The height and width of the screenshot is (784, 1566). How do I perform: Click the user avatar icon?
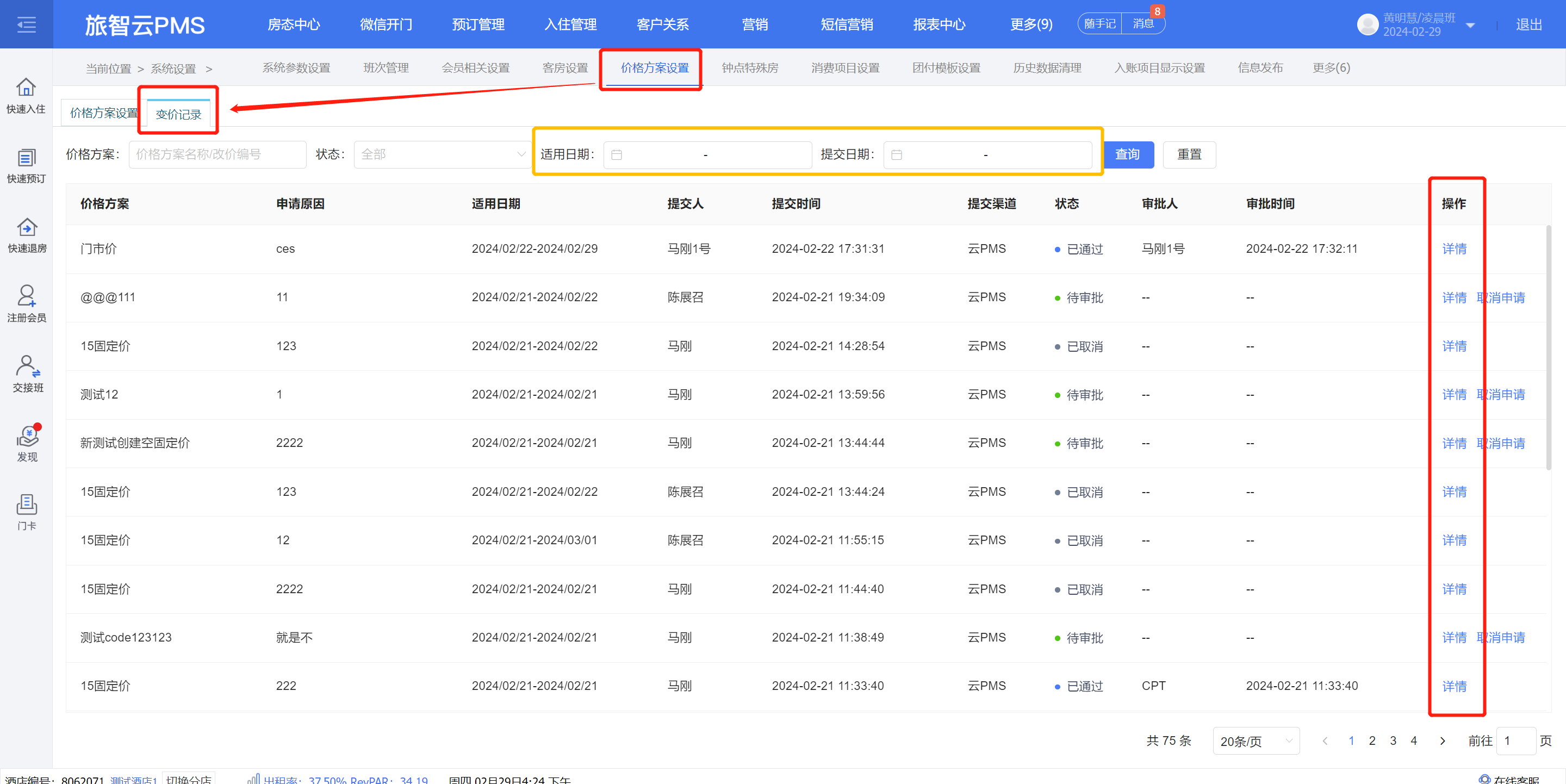tap(1367, 24)
